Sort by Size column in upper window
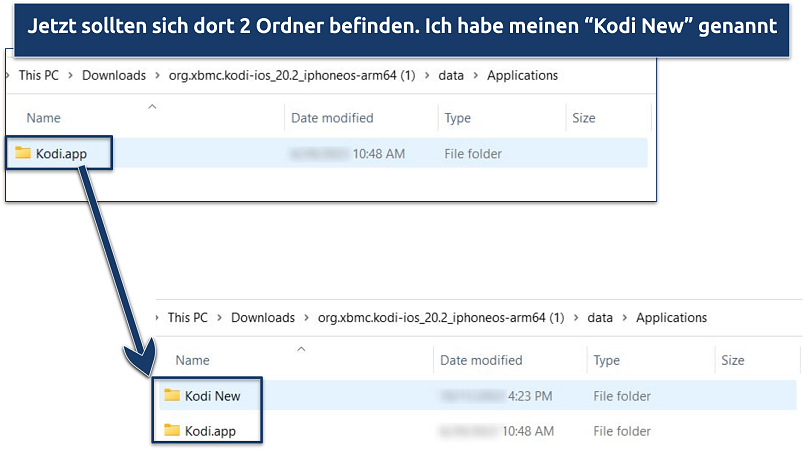This screenshot has width=806, height=449. pos(584,118)
